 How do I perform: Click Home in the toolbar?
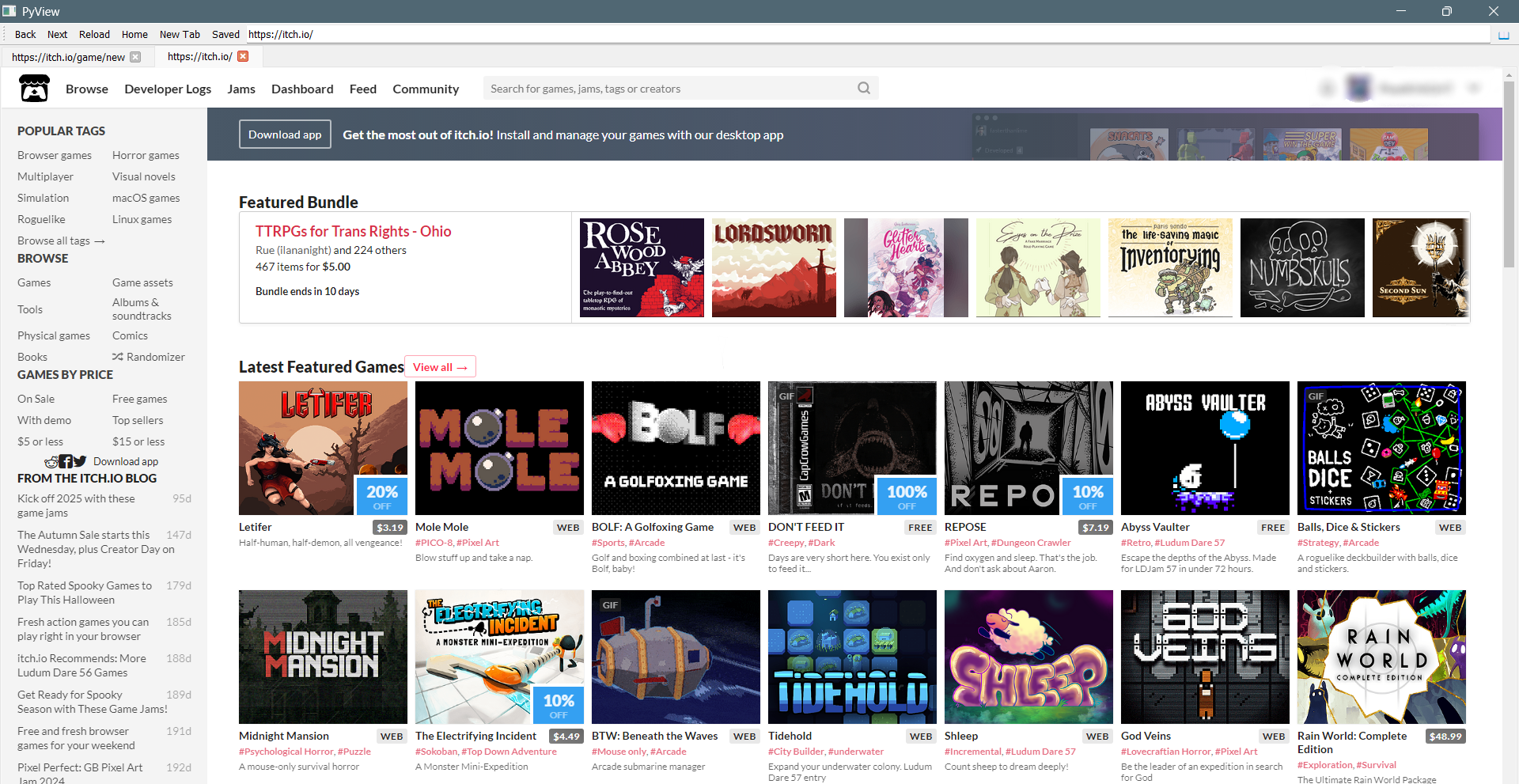(x=134, y=34)
